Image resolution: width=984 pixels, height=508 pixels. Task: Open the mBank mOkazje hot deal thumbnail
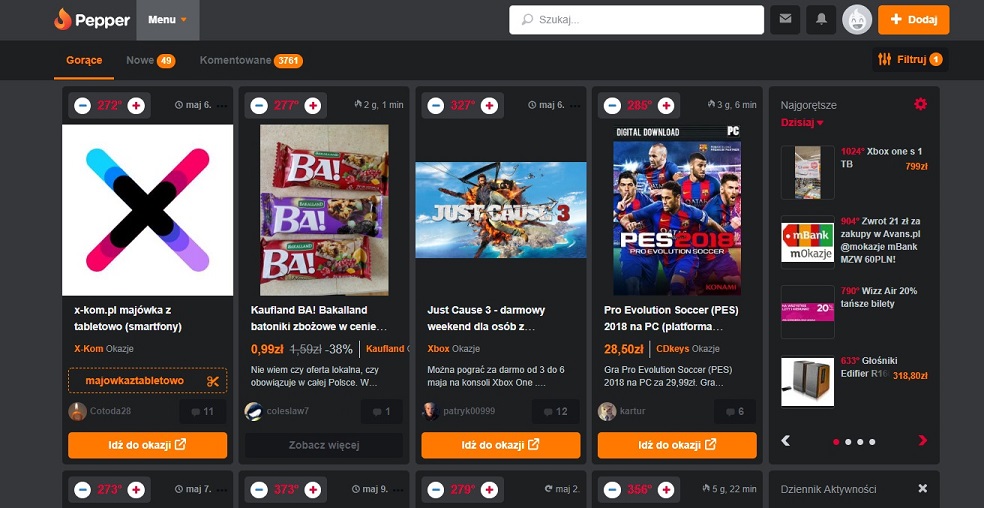(808, 242)
